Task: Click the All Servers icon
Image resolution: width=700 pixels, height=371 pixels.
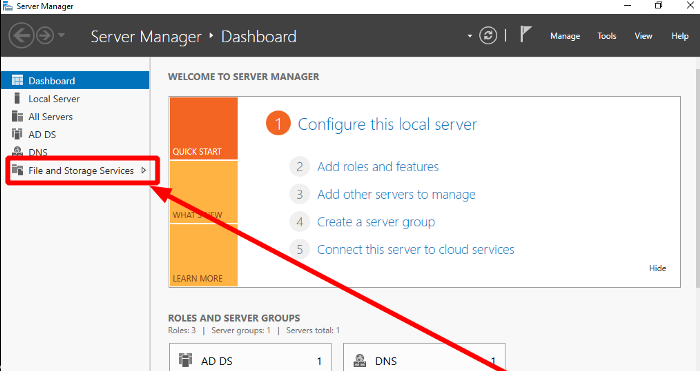Action: 17,117
